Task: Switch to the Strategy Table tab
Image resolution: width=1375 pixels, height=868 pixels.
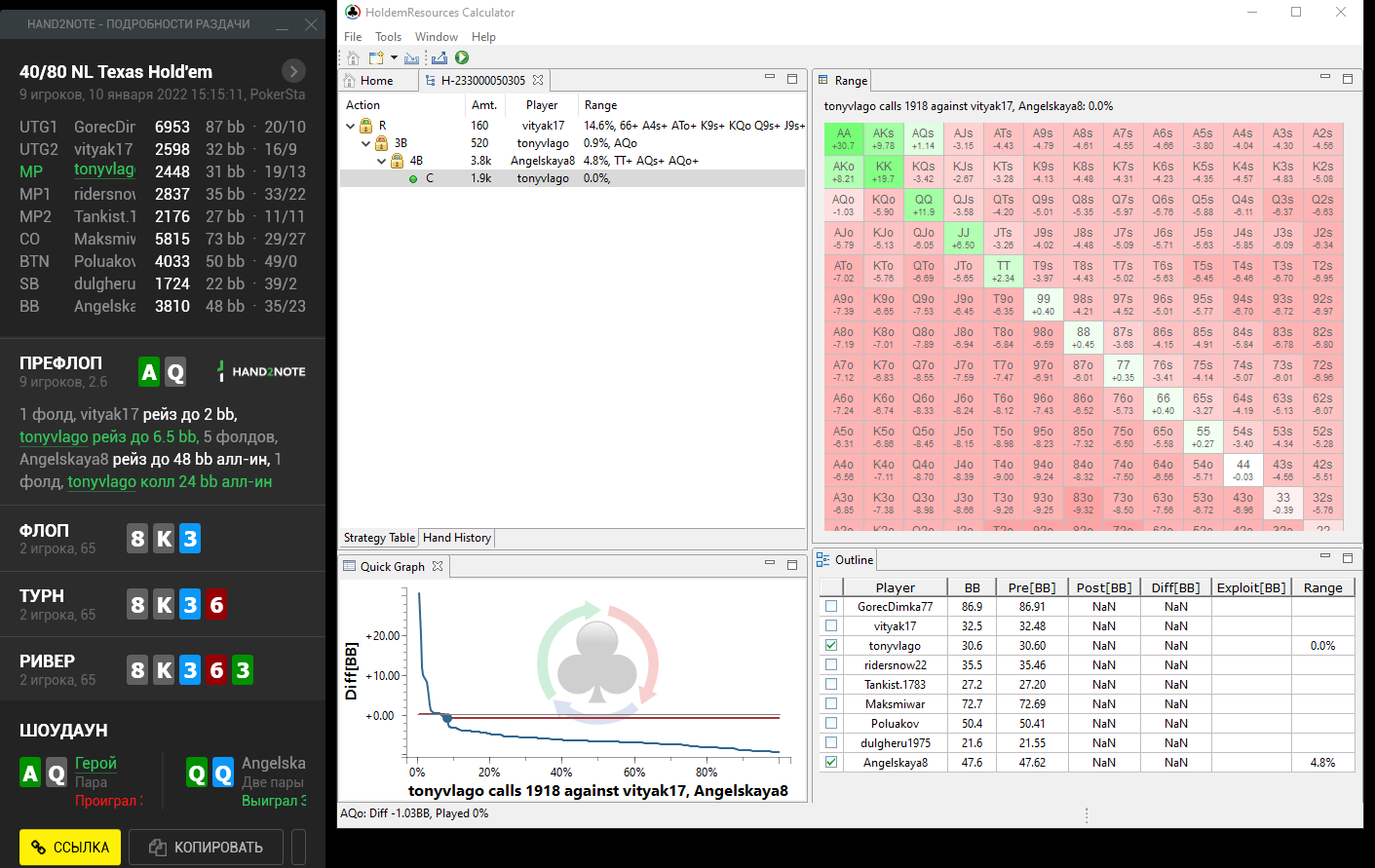Action: [379, 538]
